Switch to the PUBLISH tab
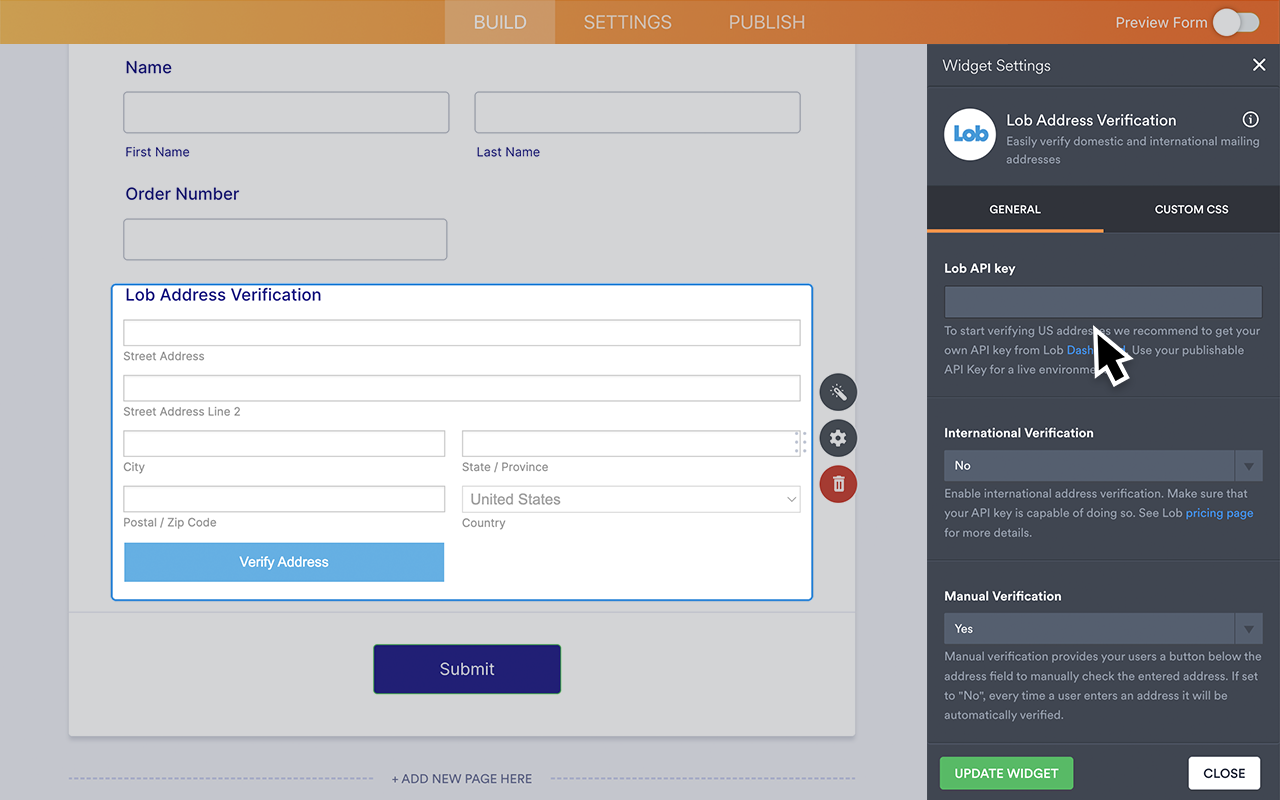The width and height of the screenshot is (1280, 800). coord(766,22)
